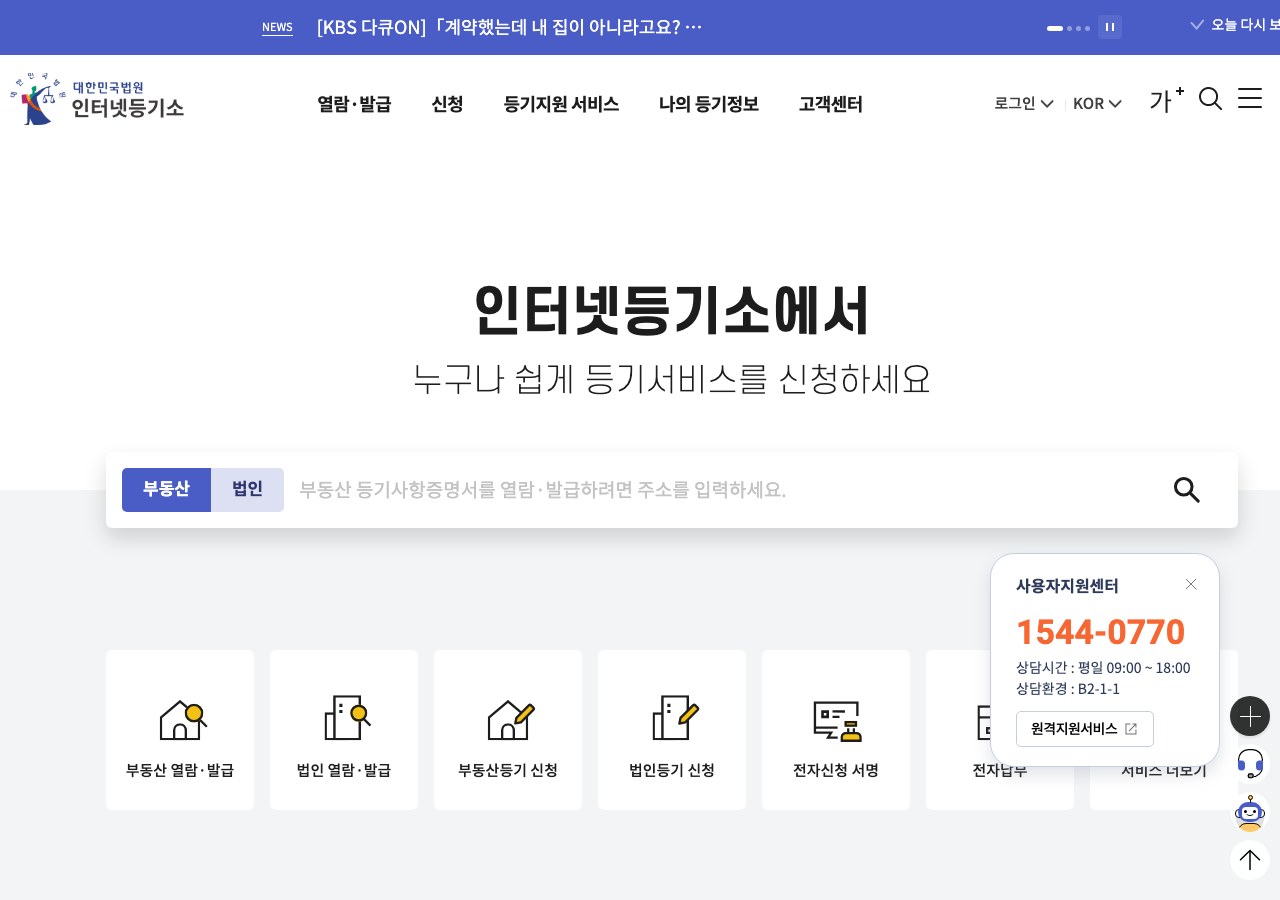Select the first news slide indicator

(x=1055, y=28)
